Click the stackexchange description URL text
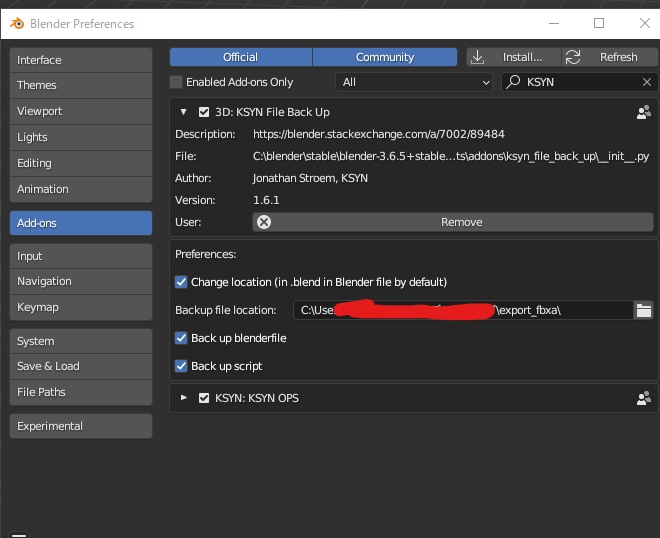This screenshot has height=538, width=660. click(378, 134)
